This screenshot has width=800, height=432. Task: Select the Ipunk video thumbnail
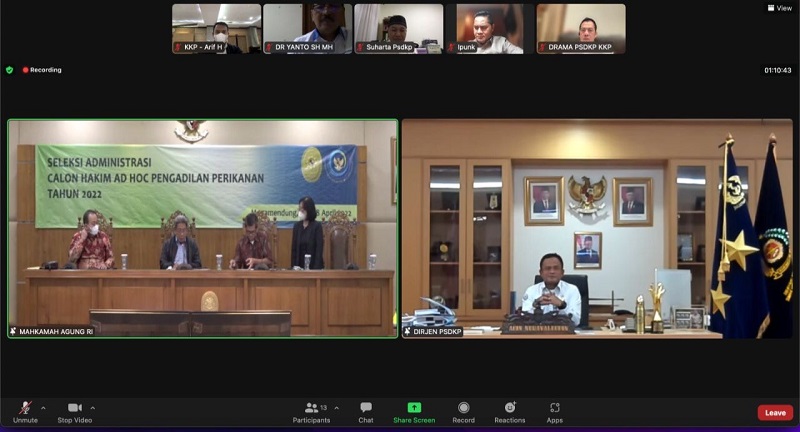click(490, 29)
